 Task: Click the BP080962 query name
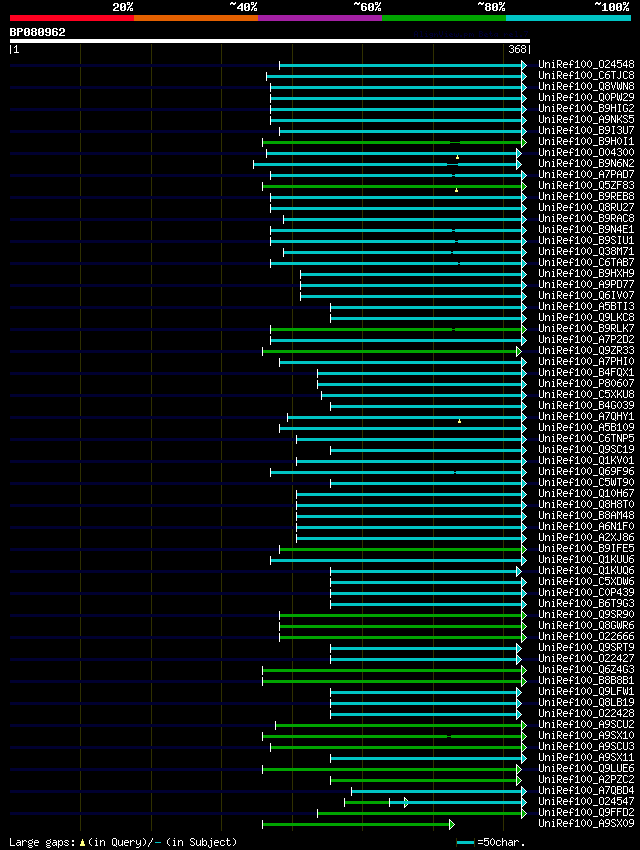coord(37,33)
